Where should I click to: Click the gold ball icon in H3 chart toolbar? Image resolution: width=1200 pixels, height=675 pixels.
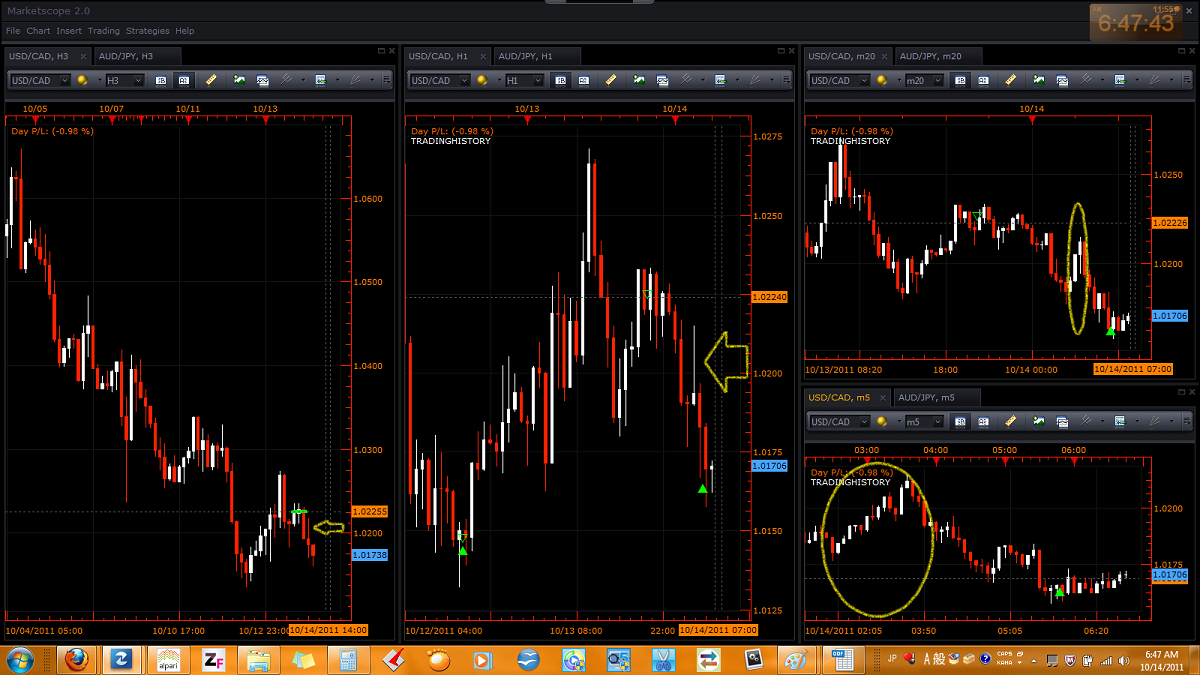[81, 80]
